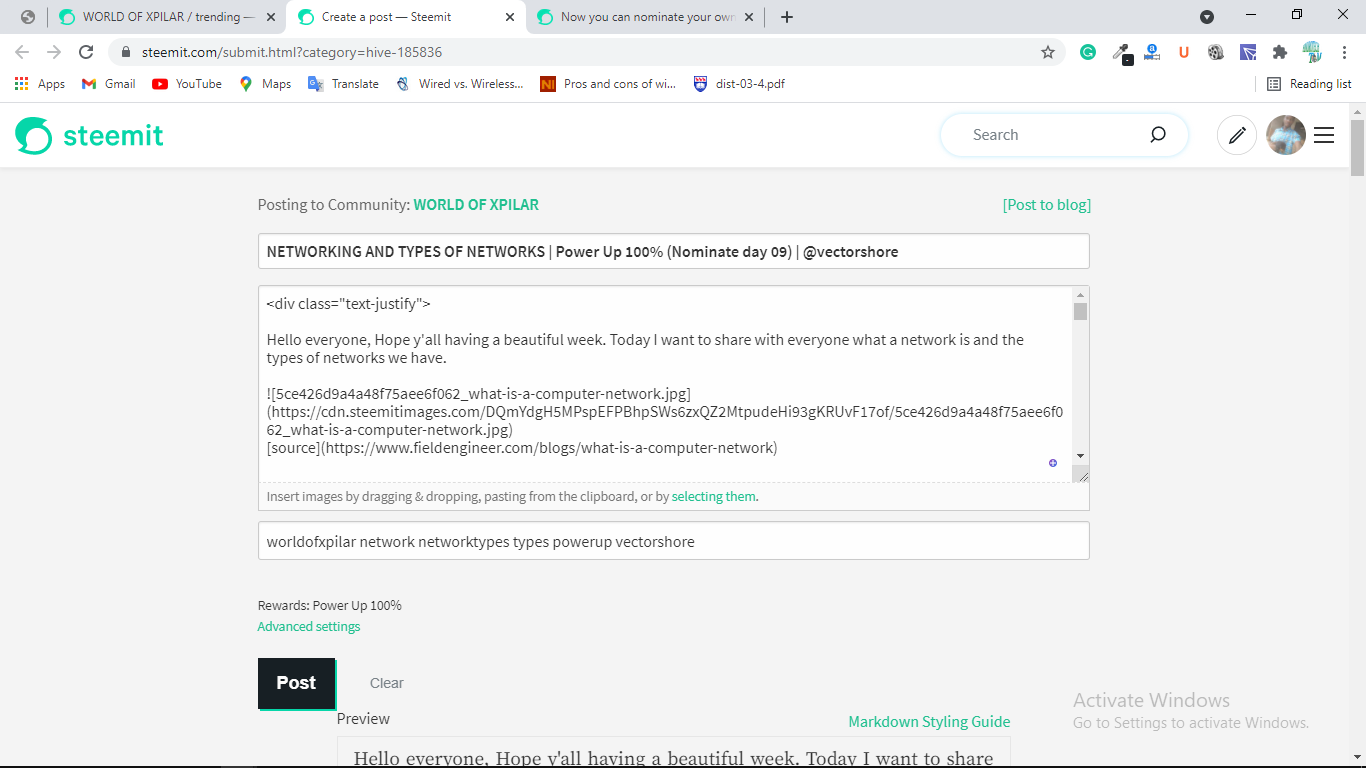Open the user avatar profile picture

pyautogui.click(x=1286, y=135)
